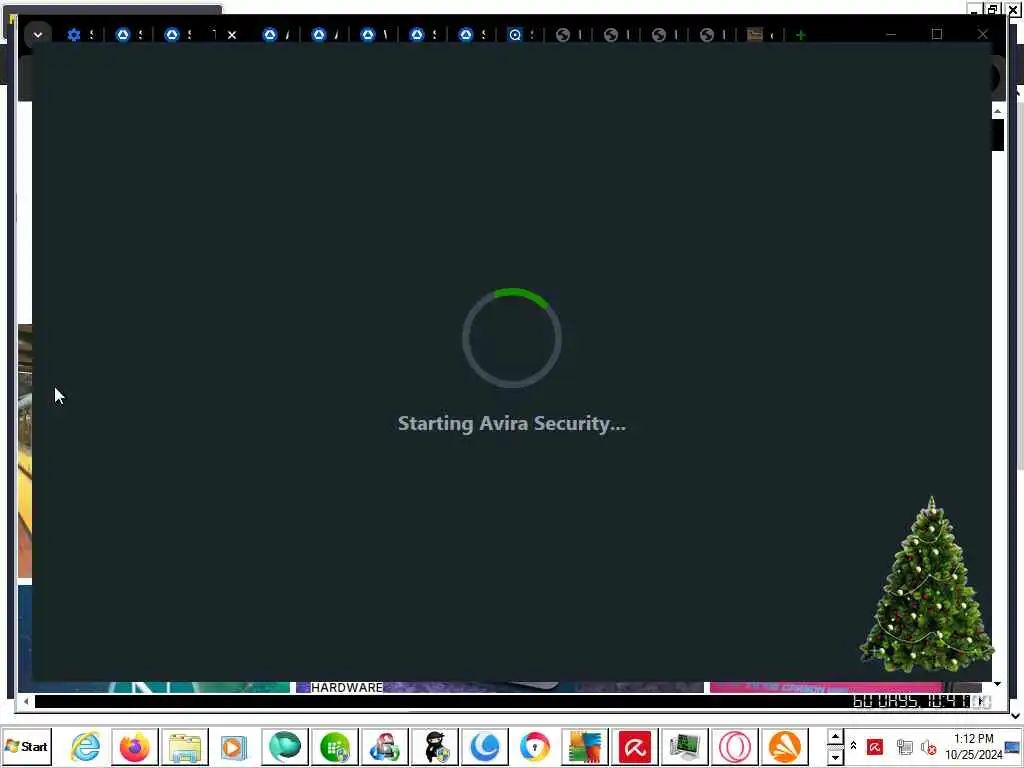Click the green dotted sphere taskbar icon
This screenshot has width=1024, height=768.
pyautogui.click(x=334, y=746)
